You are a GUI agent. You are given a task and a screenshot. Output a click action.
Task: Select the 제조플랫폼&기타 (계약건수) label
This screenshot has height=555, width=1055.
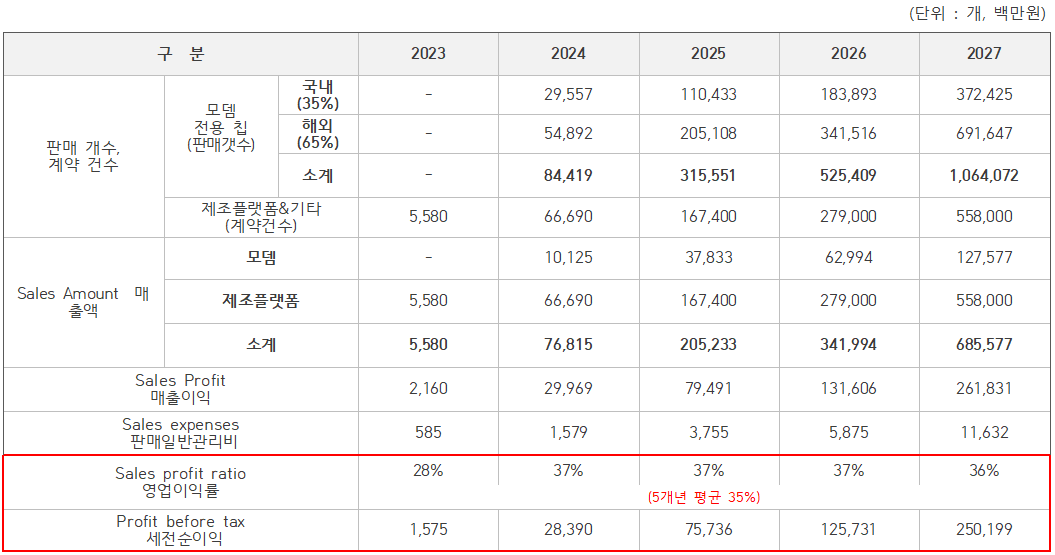pos(261,217)
